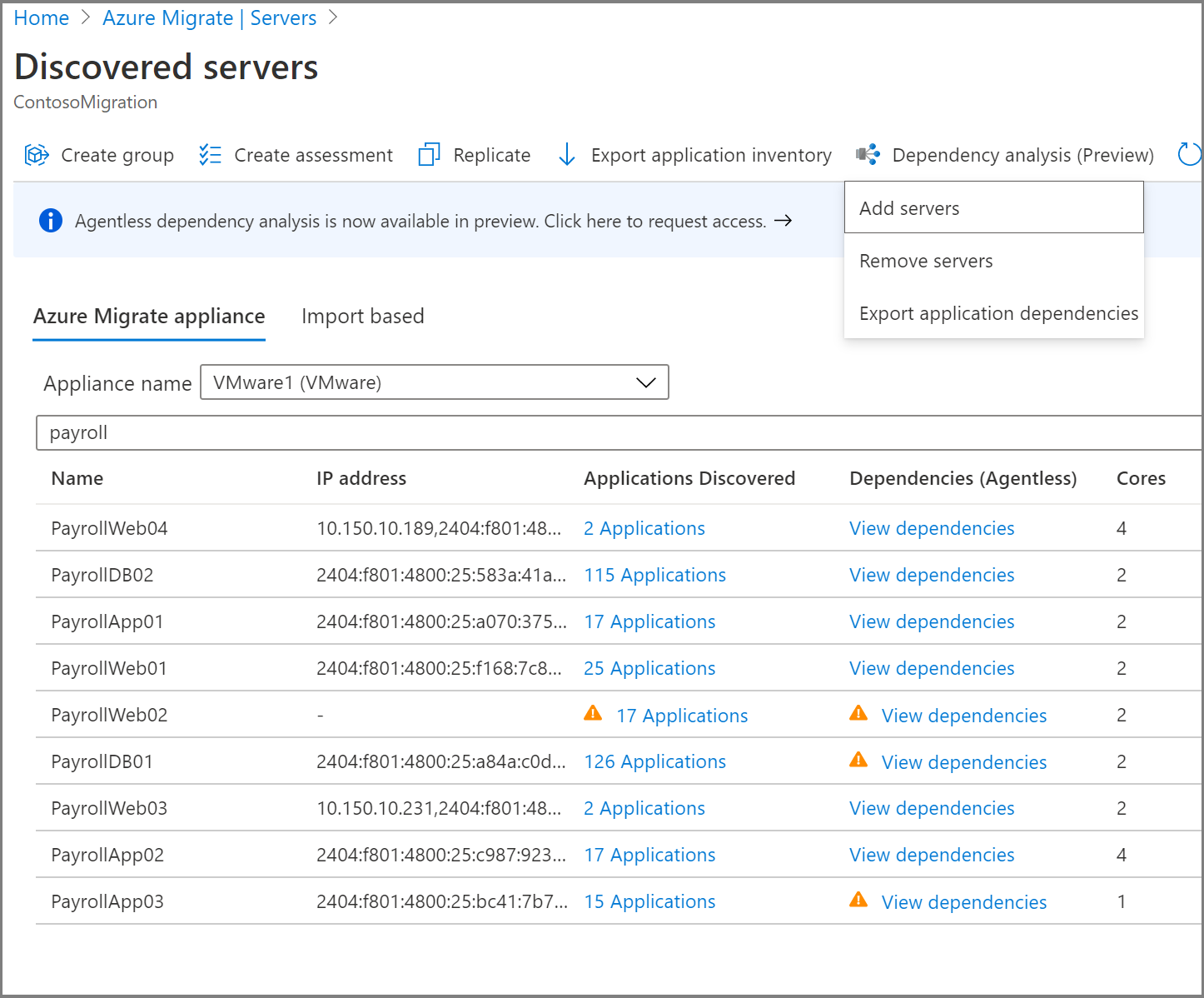View dependencies for PayrollWeb04

(x=932, y=528)
